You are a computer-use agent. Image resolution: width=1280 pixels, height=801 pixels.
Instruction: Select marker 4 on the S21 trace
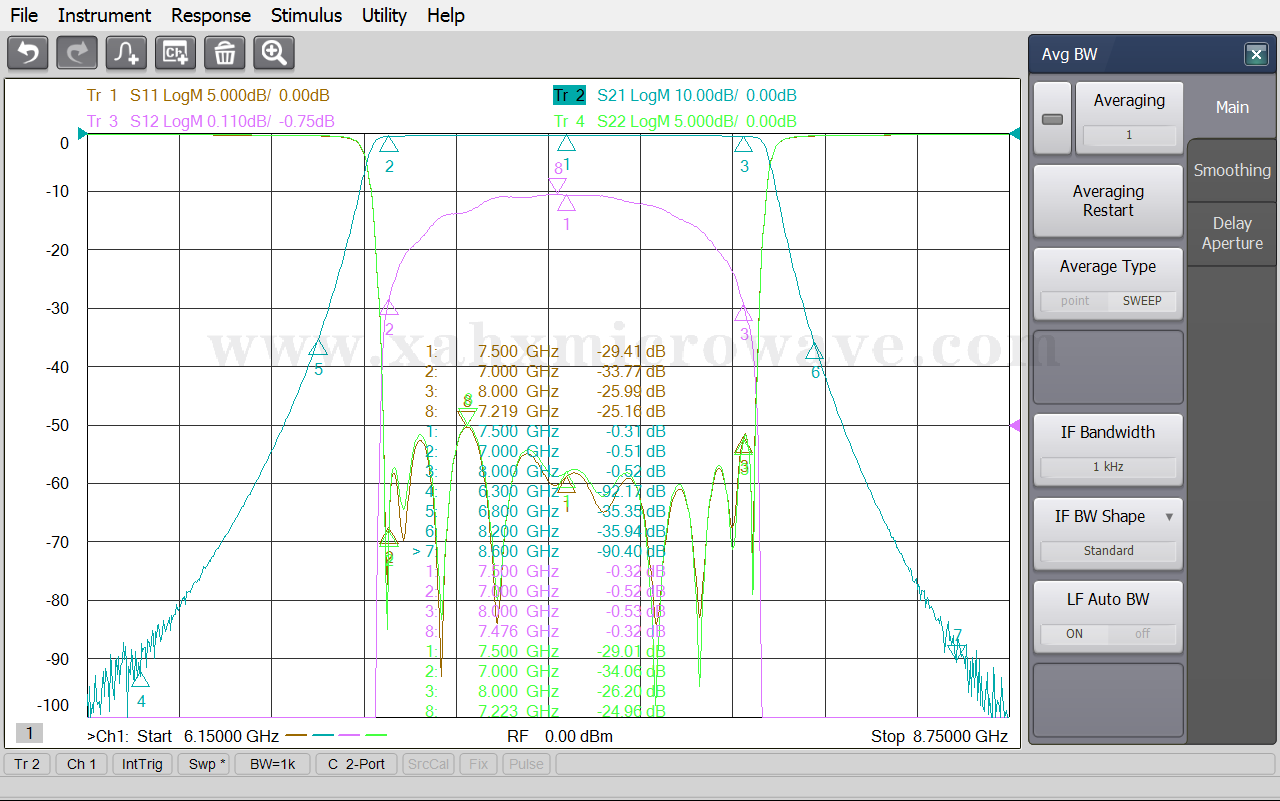pos(140,680)
